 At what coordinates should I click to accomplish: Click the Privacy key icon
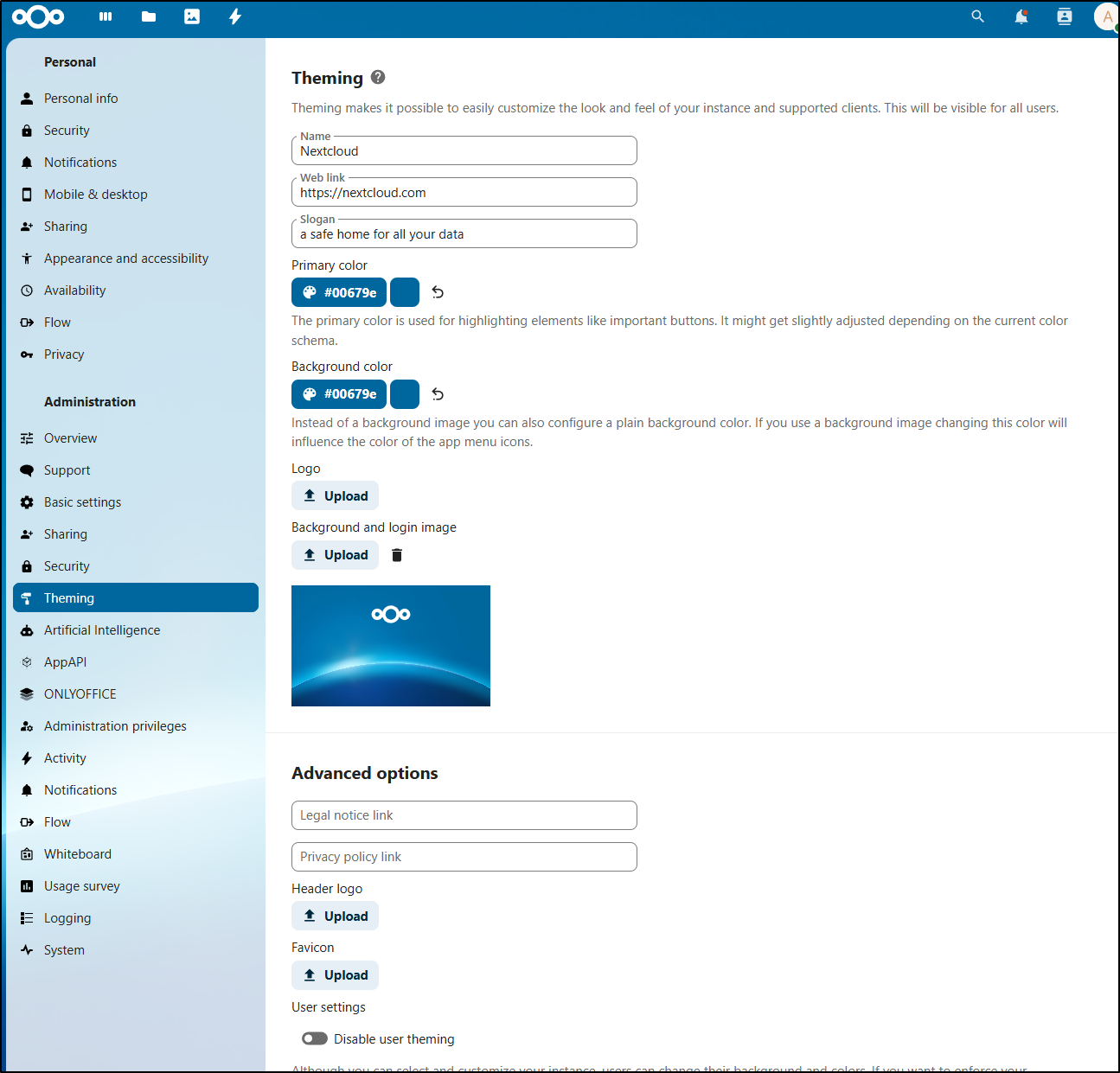27,354
